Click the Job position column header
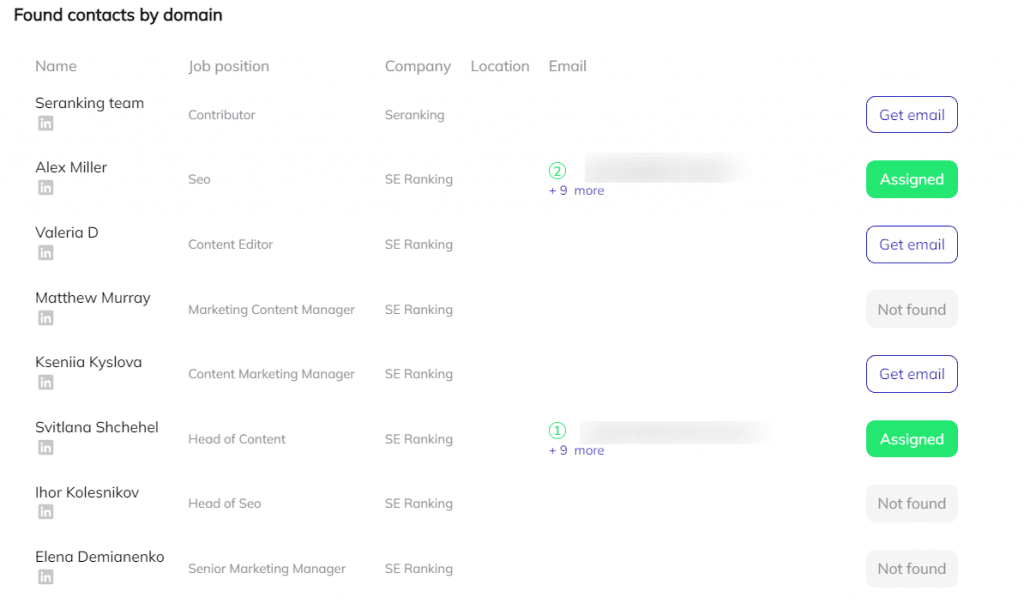This screenshot has width=1024, height=603. coord(229,67)
